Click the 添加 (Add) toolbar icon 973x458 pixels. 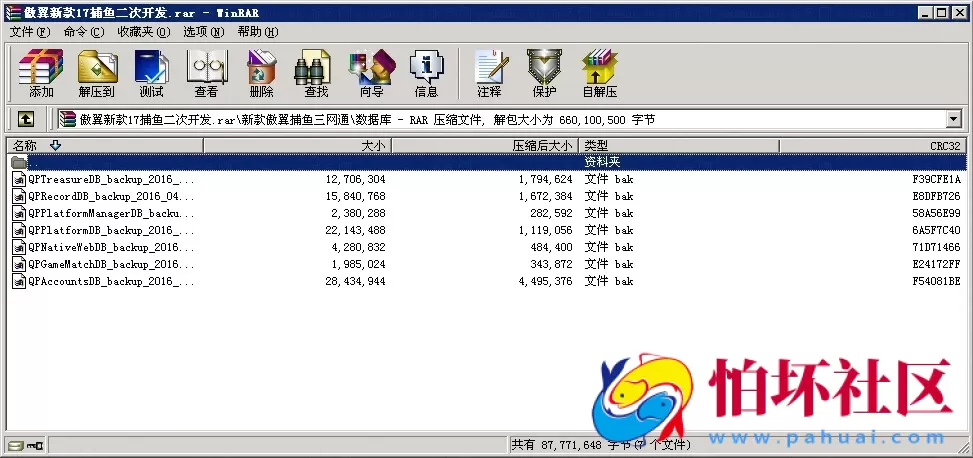(x=41, y=74)
